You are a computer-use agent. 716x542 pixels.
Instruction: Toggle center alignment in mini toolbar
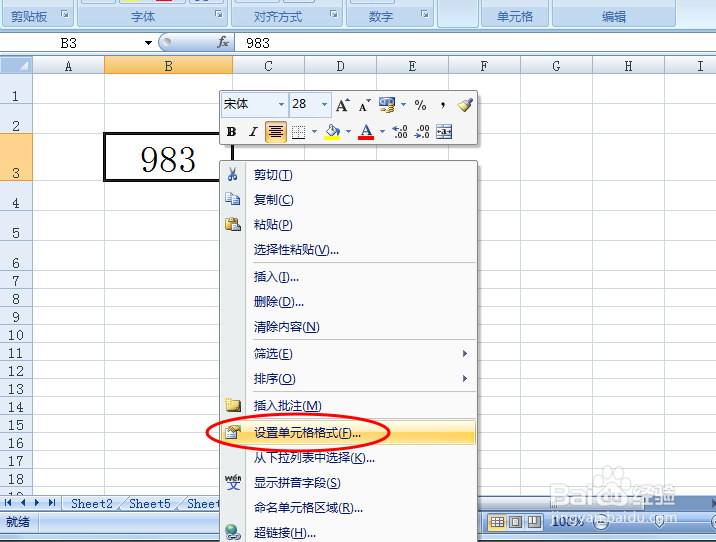coord(275,132)
